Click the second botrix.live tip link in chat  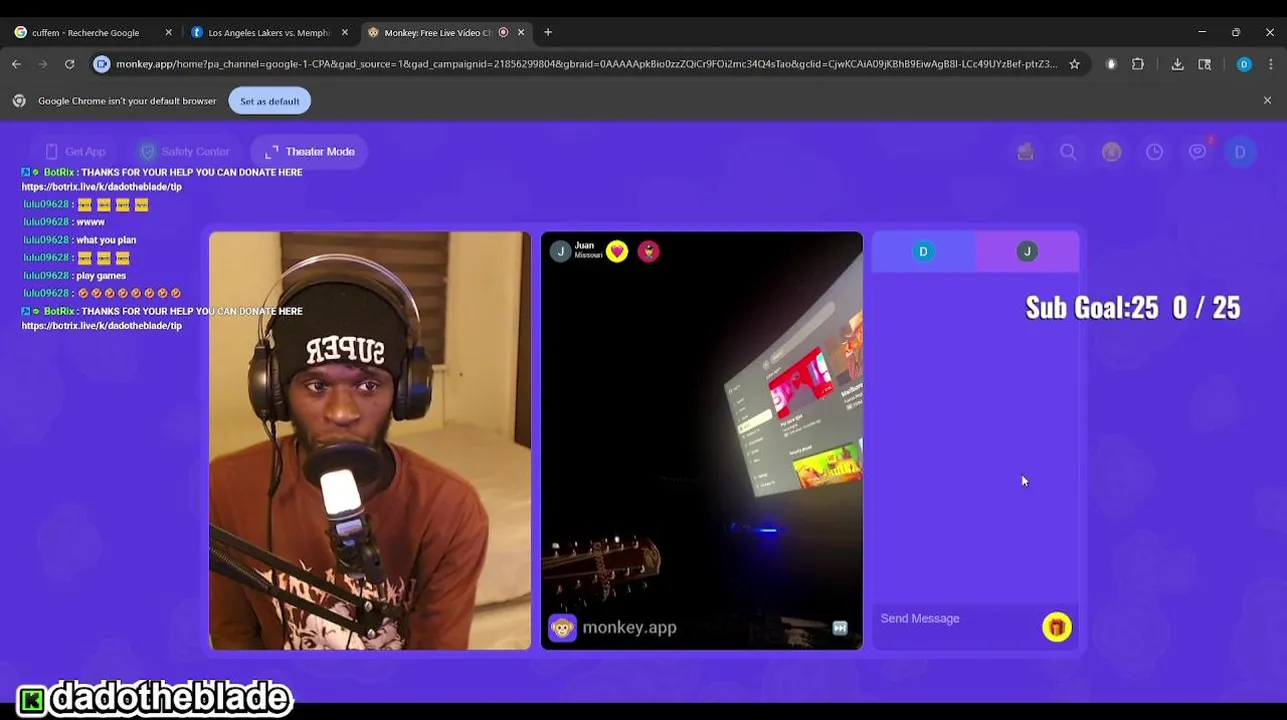click(x=102, y=326)
